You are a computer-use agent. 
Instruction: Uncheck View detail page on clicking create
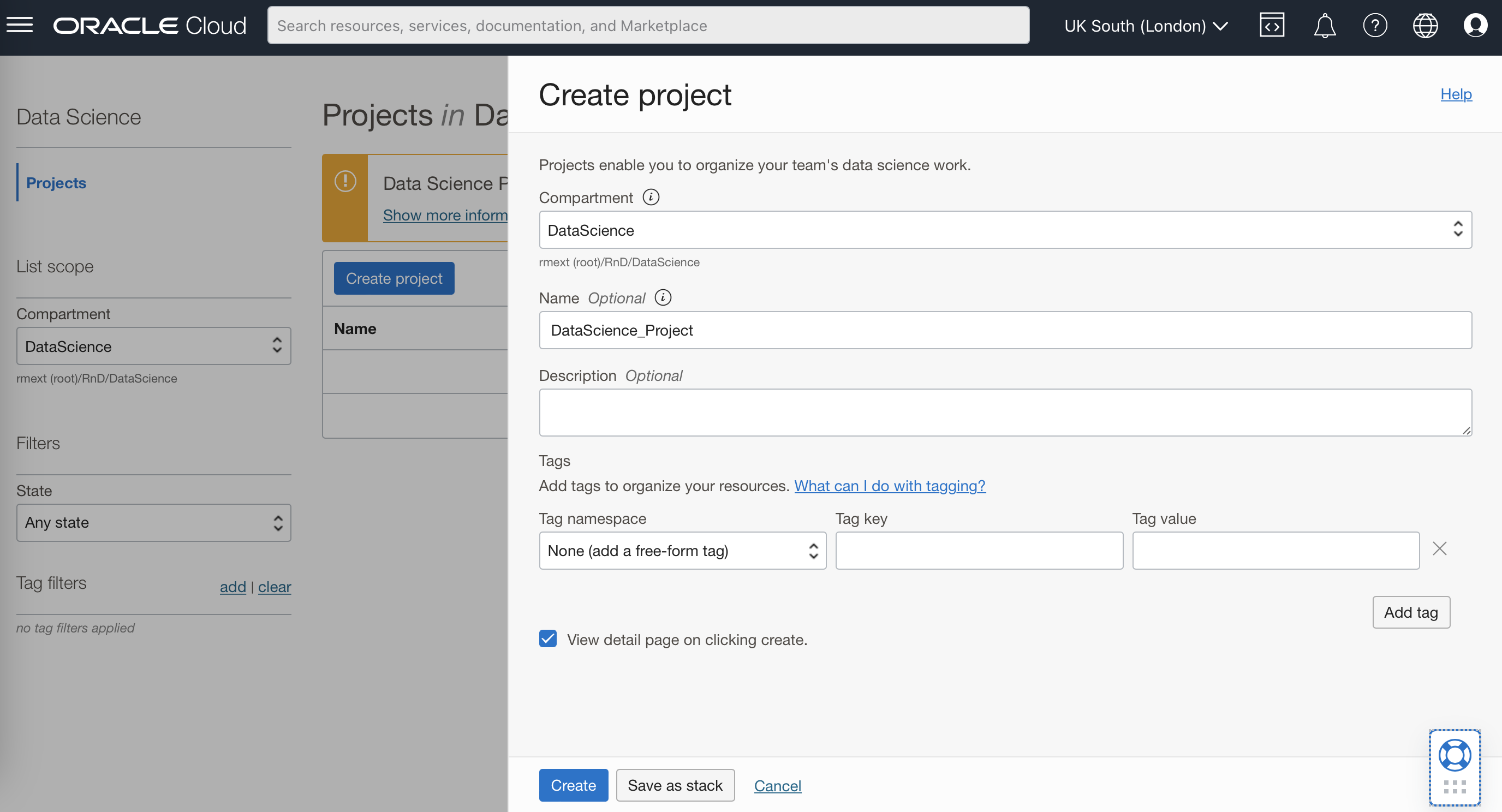pos(547,639)
